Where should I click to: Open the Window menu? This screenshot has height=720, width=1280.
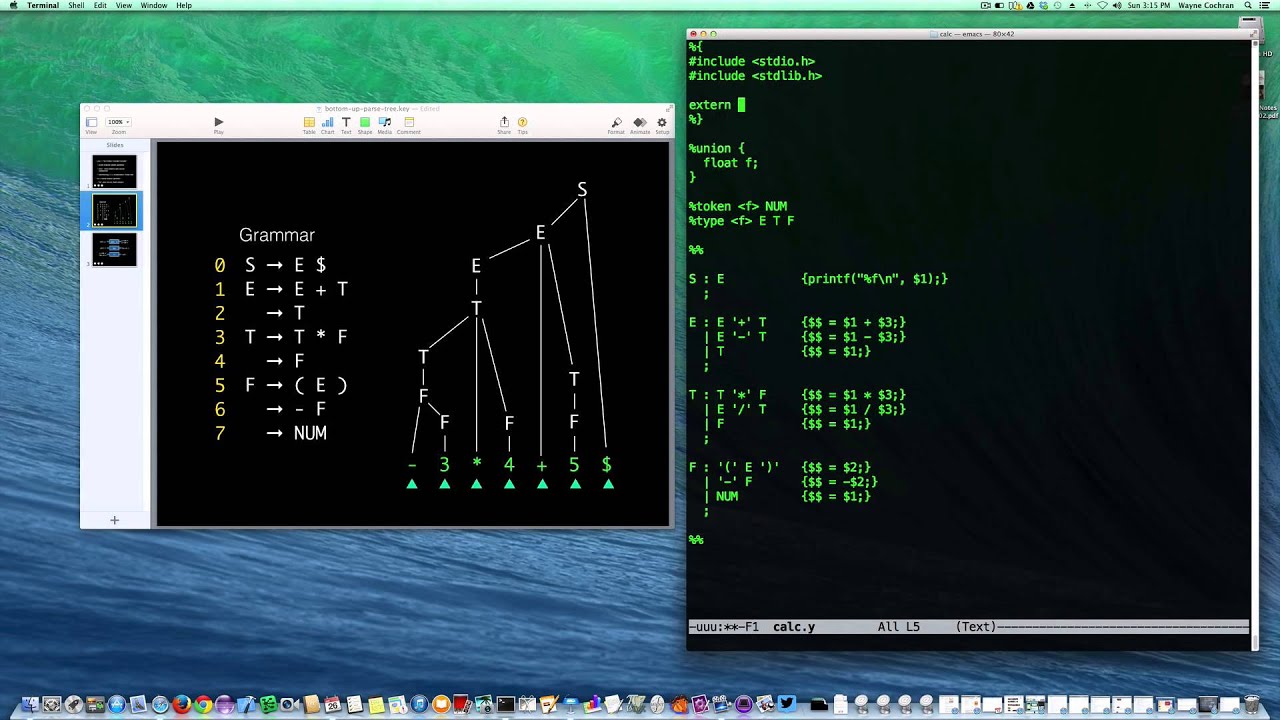pyautogui.click(x=154, y=6)
